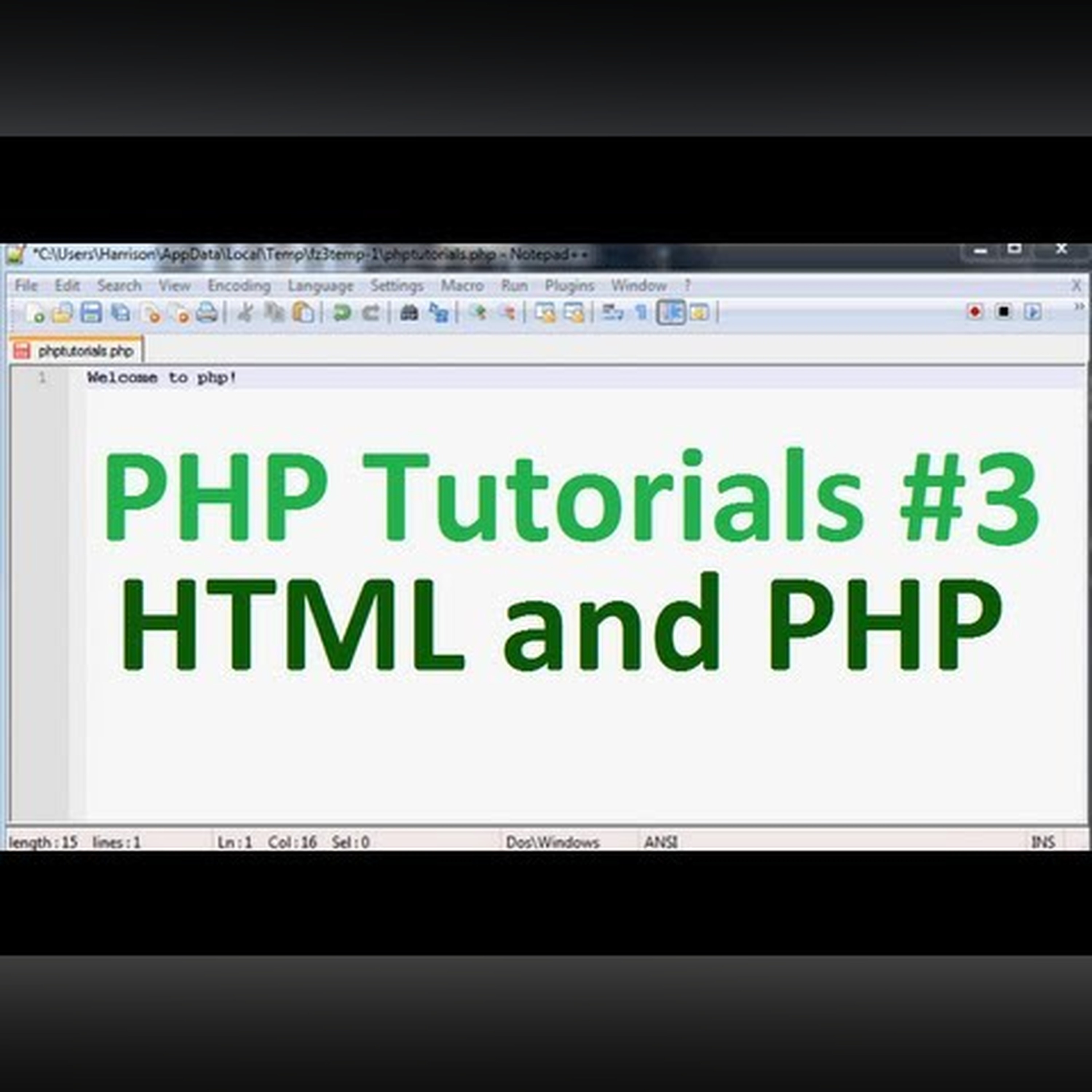This screenshot has height=1092, width=1092.
Task: Click the Close All documents toolbar icon
Action: [x=180, y=313]
